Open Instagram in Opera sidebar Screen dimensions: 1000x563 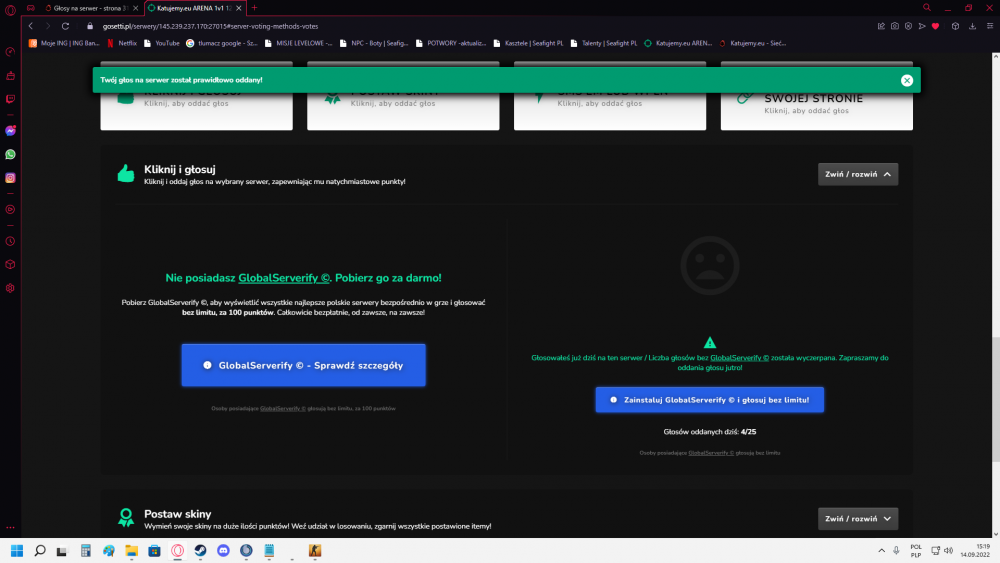click(x=10, y=178)
